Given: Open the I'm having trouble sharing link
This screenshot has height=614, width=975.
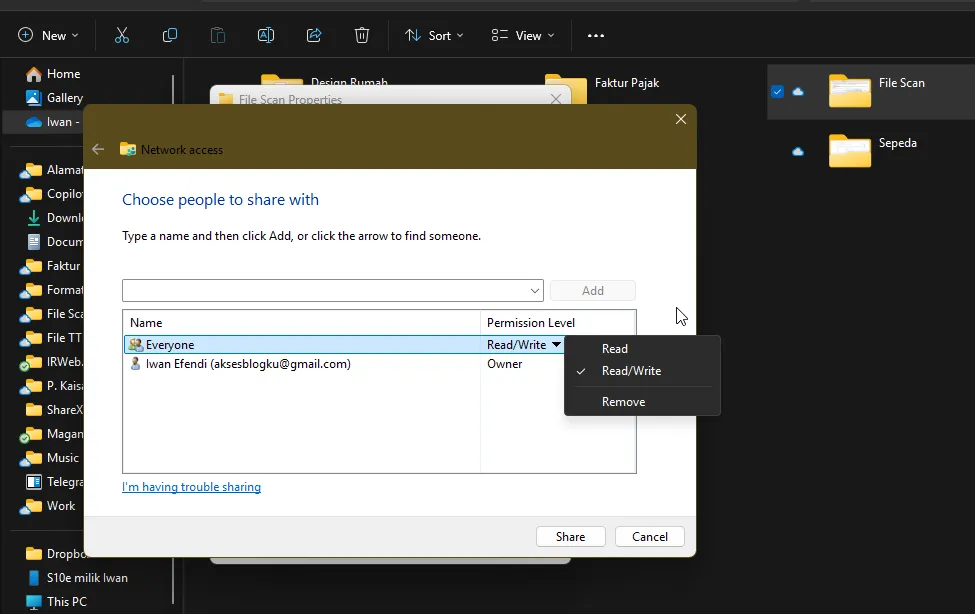Looking at the screenshot, I should coord(191,487).
